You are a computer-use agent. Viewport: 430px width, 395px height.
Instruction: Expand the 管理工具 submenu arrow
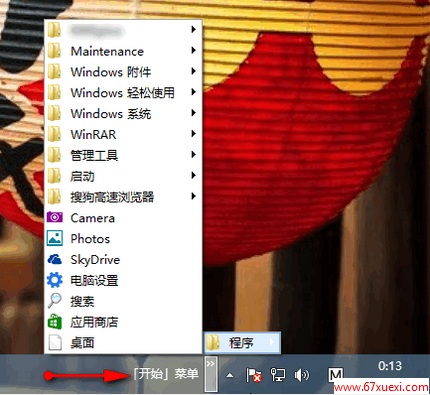point(193,155)
